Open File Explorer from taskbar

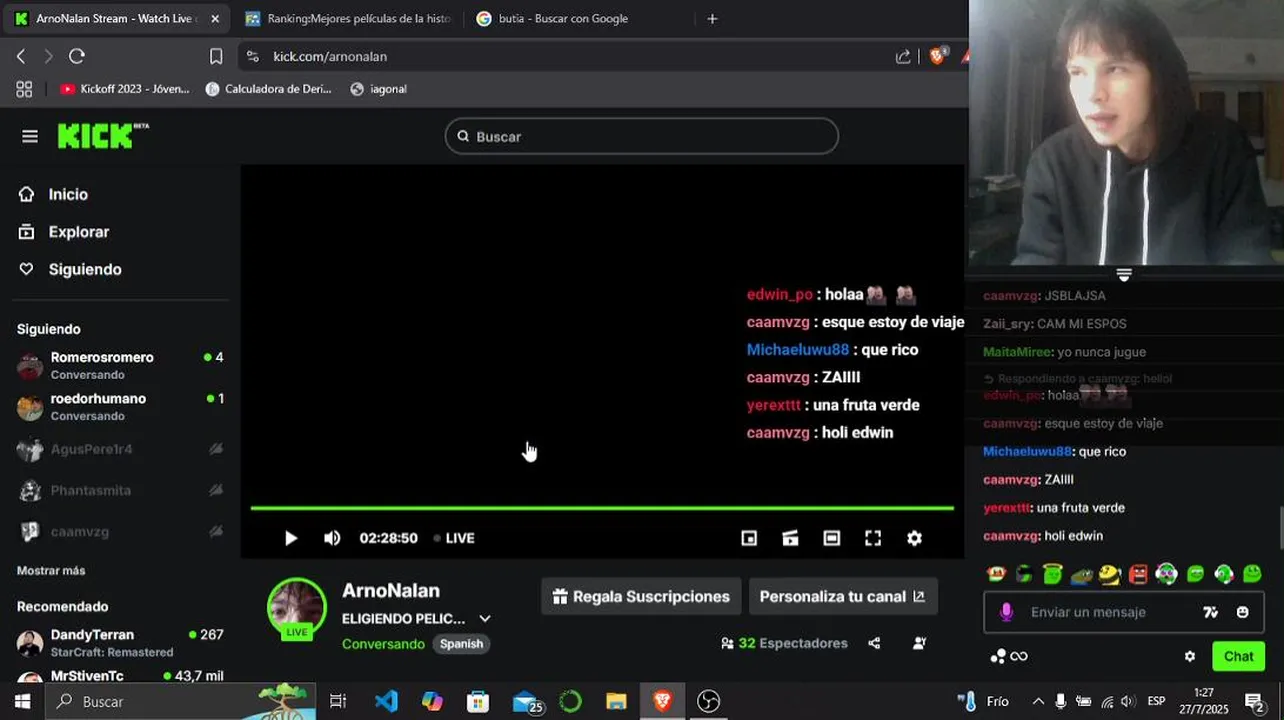click(x=616, y=701)
